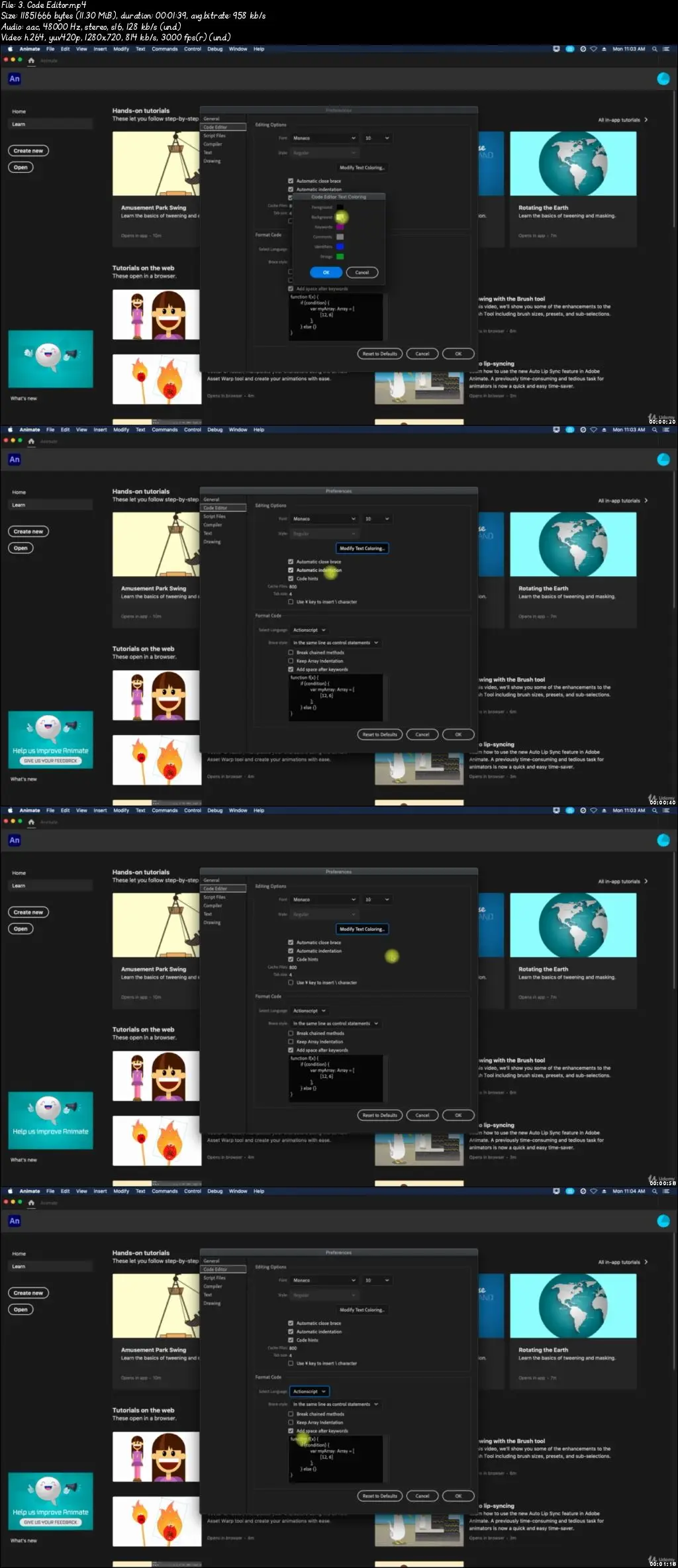The image size is (678, 1568).
Task: Pick the Identifiers blue color swatch
Action: coord(340,247)
